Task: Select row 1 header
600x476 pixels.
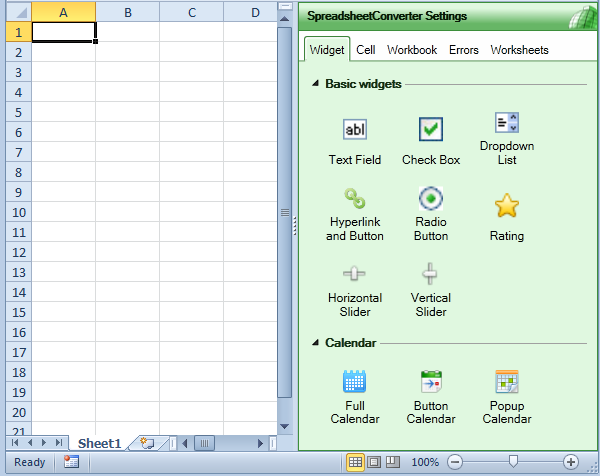Action: (x=18, y=32)
